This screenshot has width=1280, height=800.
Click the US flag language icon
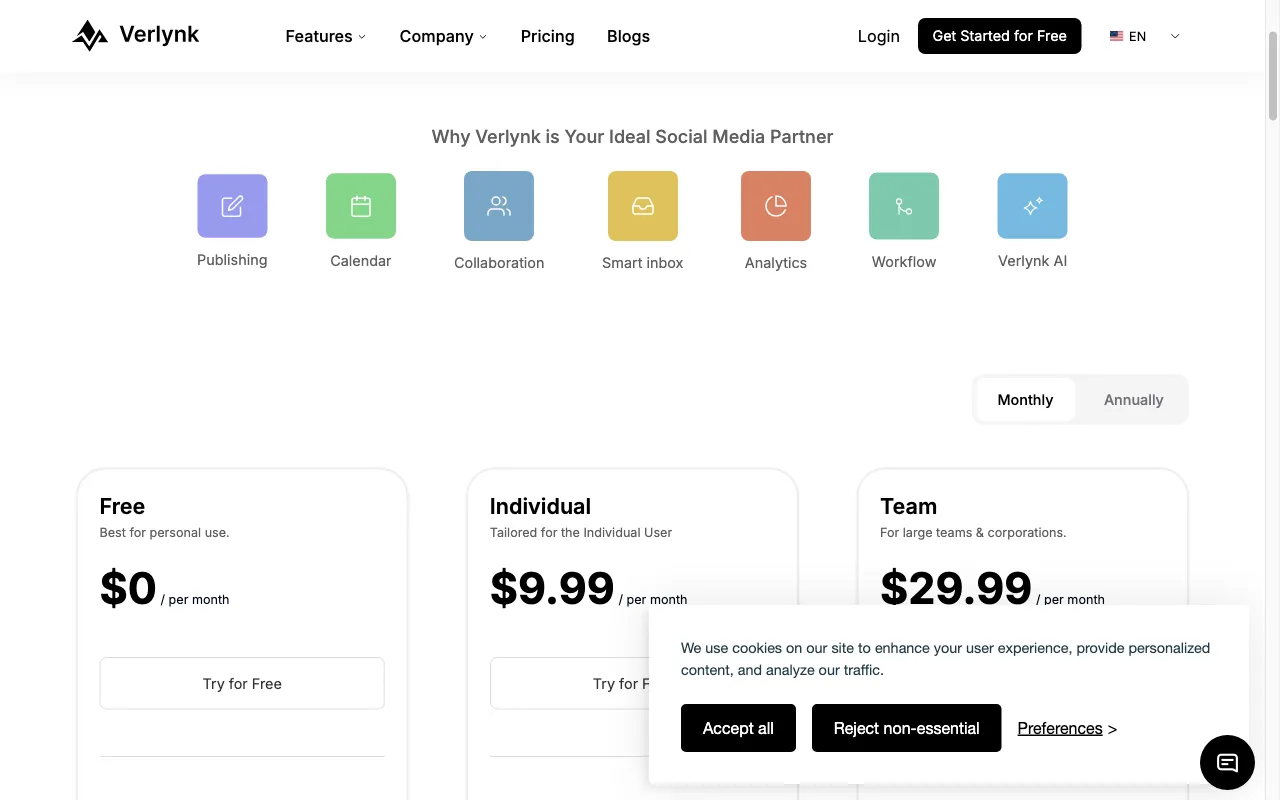point(1116,36)
